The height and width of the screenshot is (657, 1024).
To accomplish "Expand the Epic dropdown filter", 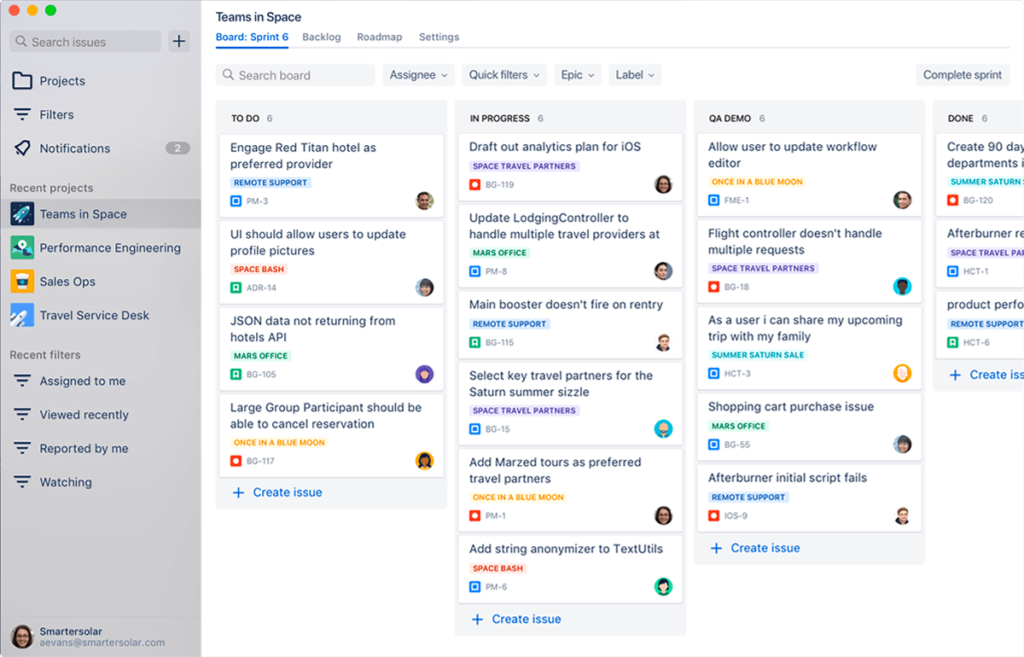I will tap(578, 75).
